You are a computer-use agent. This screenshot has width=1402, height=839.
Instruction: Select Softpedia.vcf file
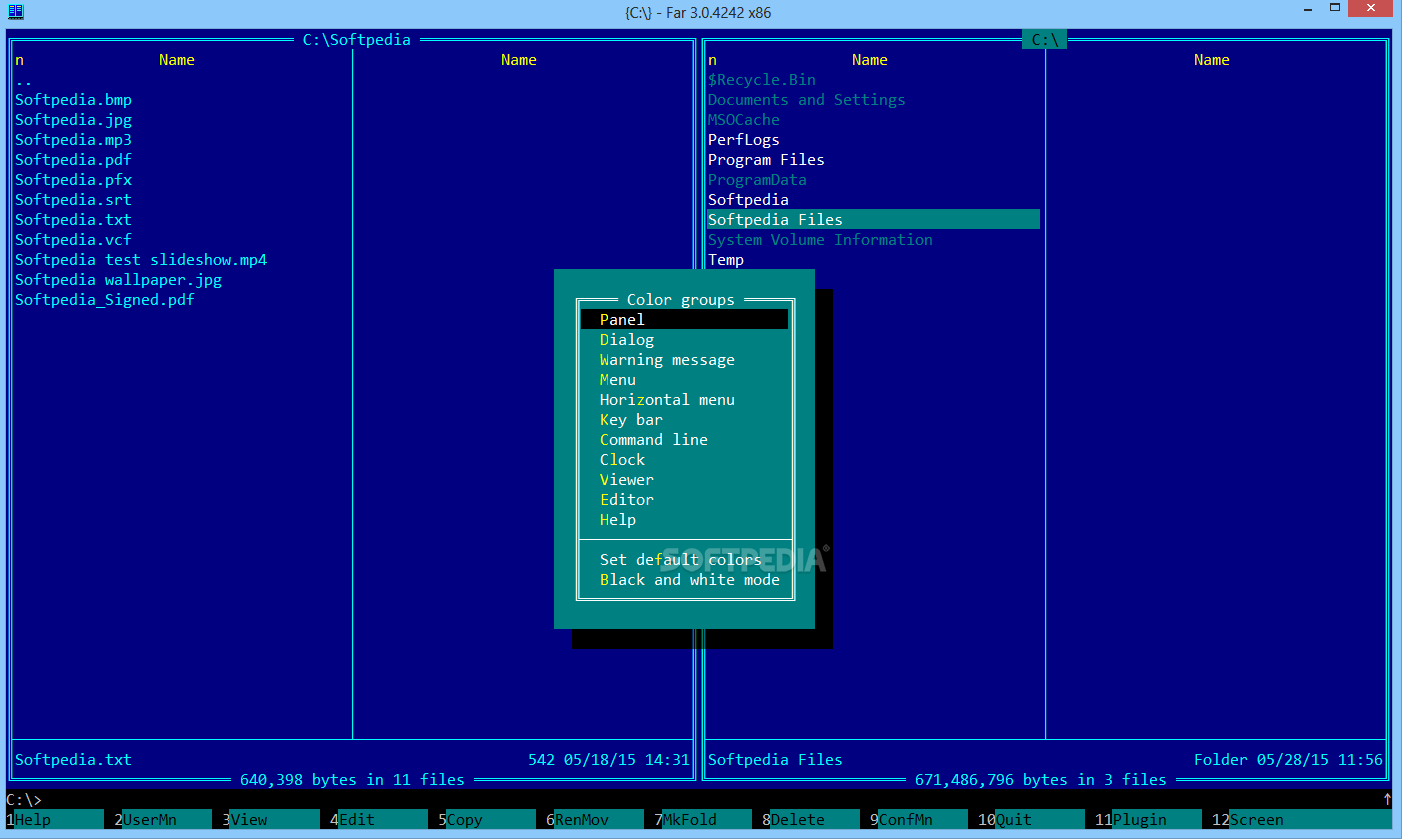point(73,239)
